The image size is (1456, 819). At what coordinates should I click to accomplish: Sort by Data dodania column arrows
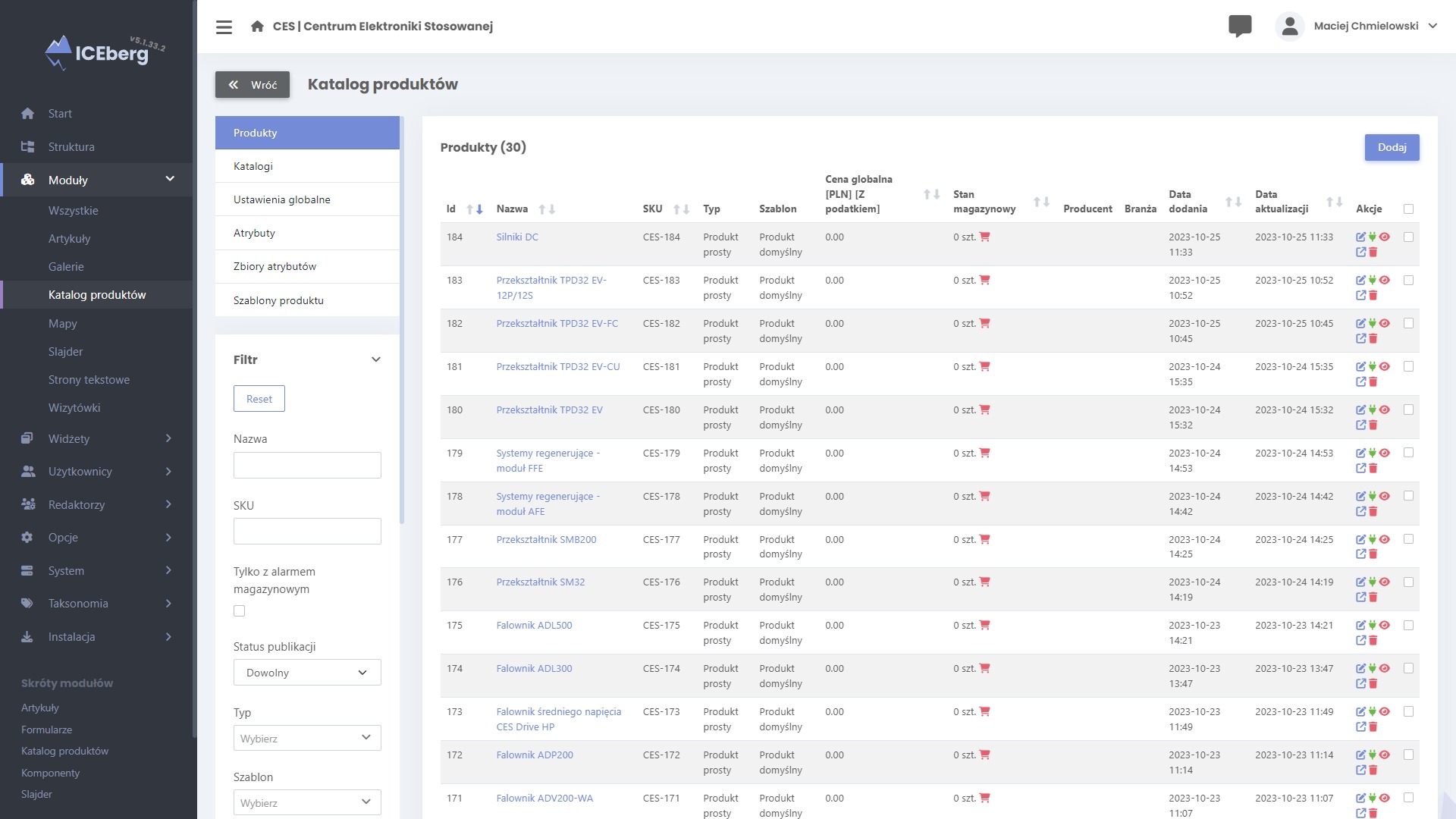pos(1233,202)
